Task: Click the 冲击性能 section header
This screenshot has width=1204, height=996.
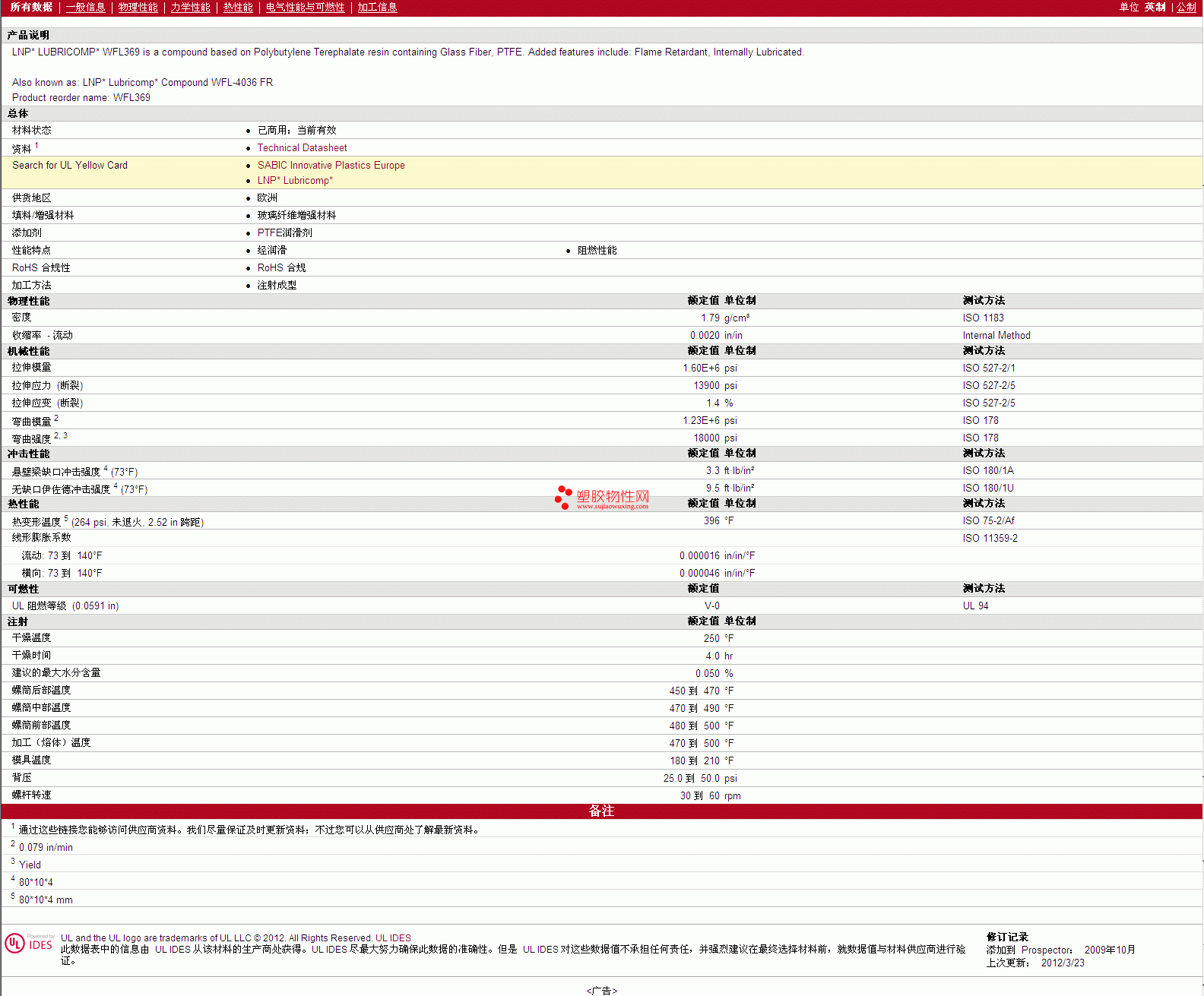Action: coord(28,454)
